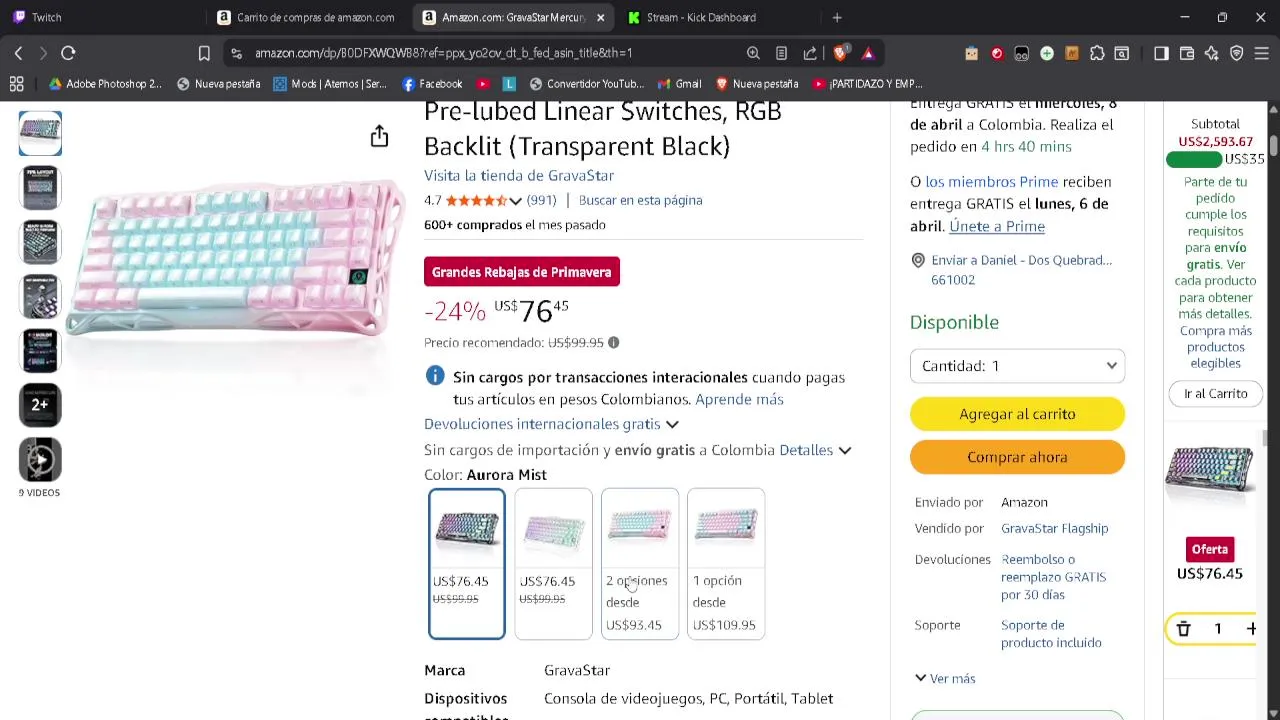Choose the color option from US$93.45
1280x720 pixels.
point(640,563)
